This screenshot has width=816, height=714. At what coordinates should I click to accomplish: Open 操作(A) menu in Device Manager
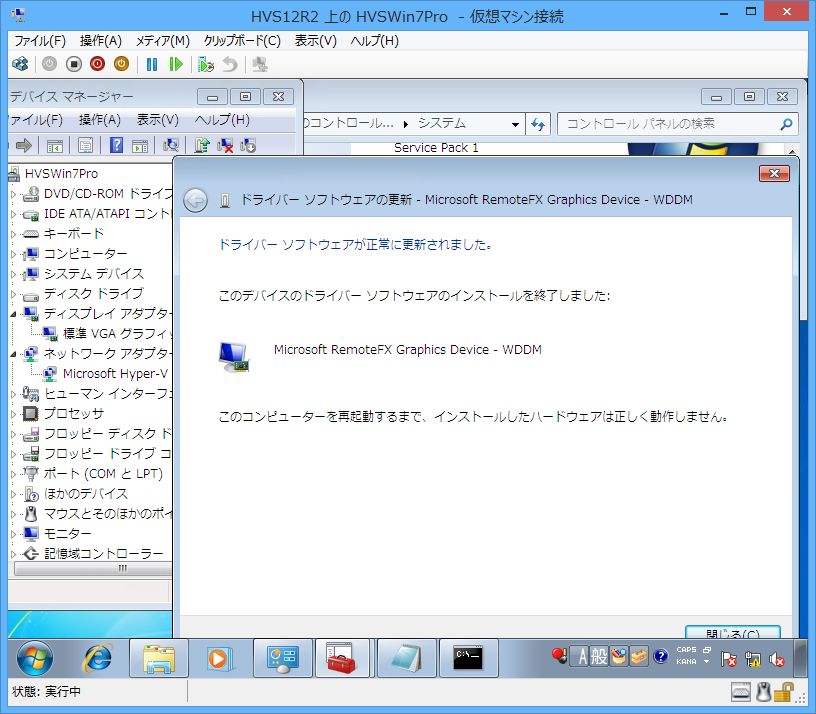click(99, 120)
